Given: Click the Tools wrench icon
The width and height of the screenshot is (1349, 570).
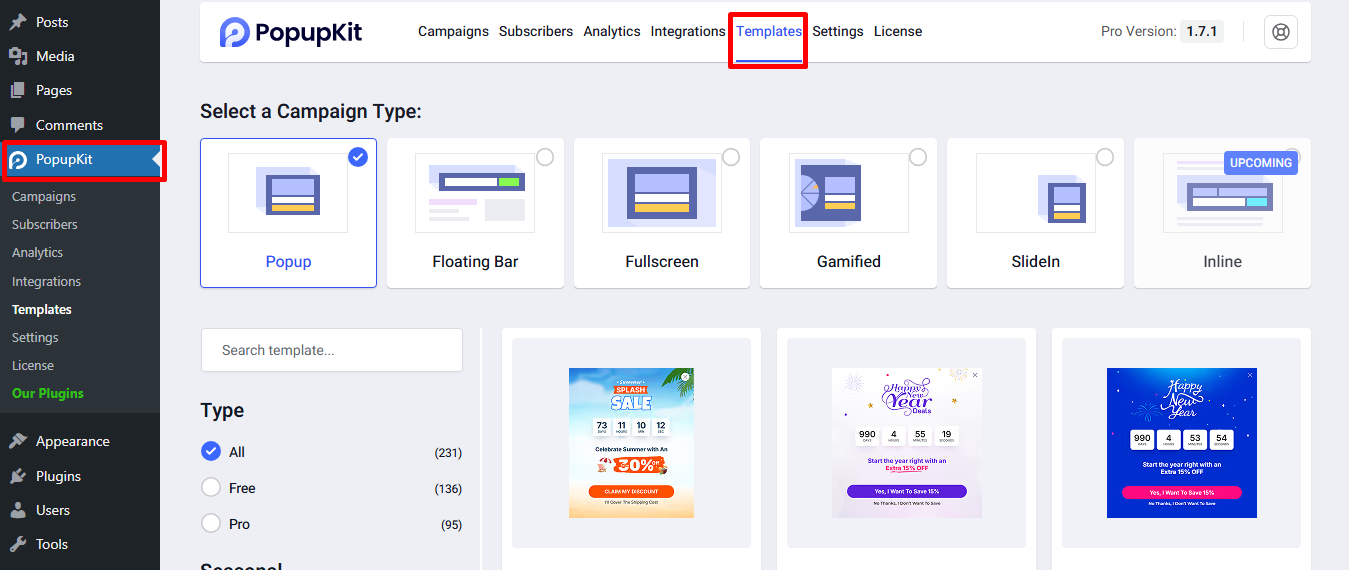Looking at the screenshot, I should click(x=18, y=544).
